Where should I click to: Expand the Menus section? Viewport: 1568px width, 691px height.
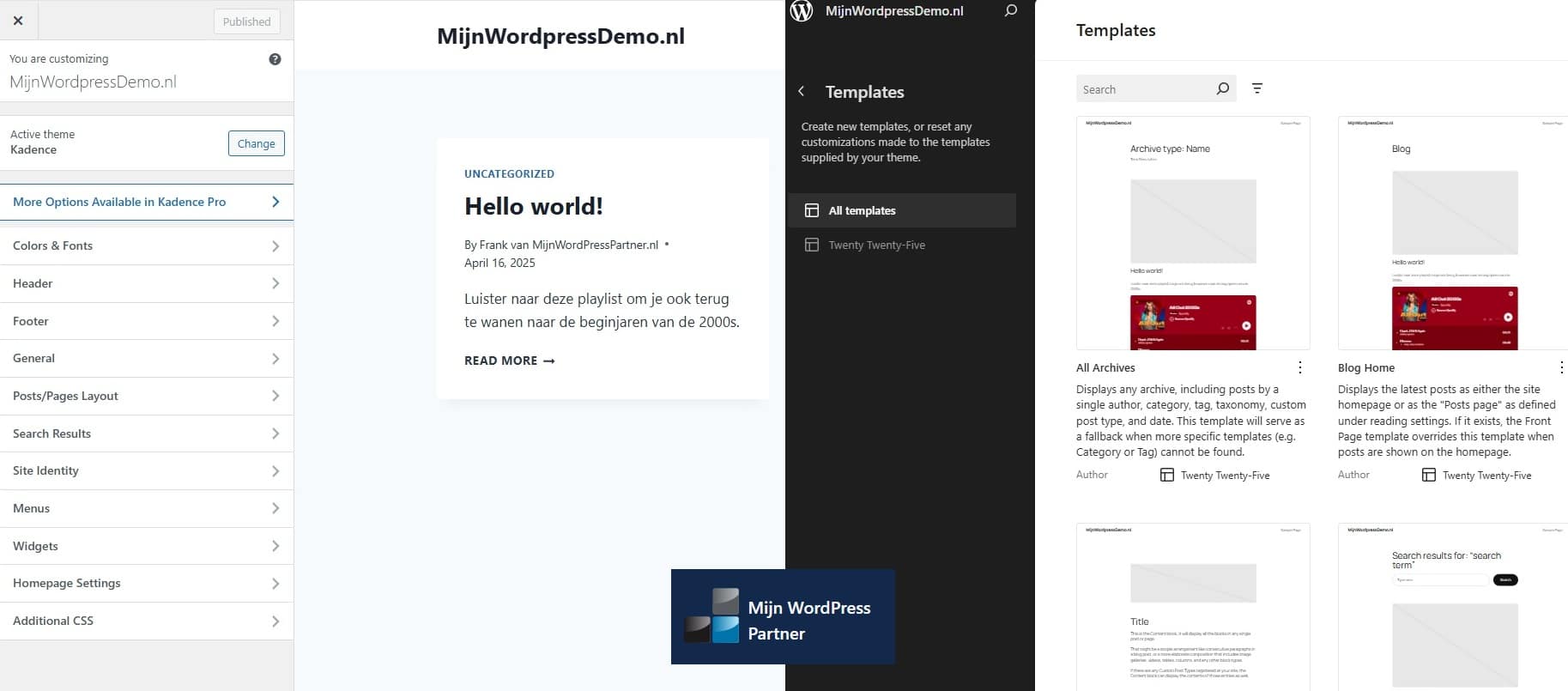(x=147, y=508)
